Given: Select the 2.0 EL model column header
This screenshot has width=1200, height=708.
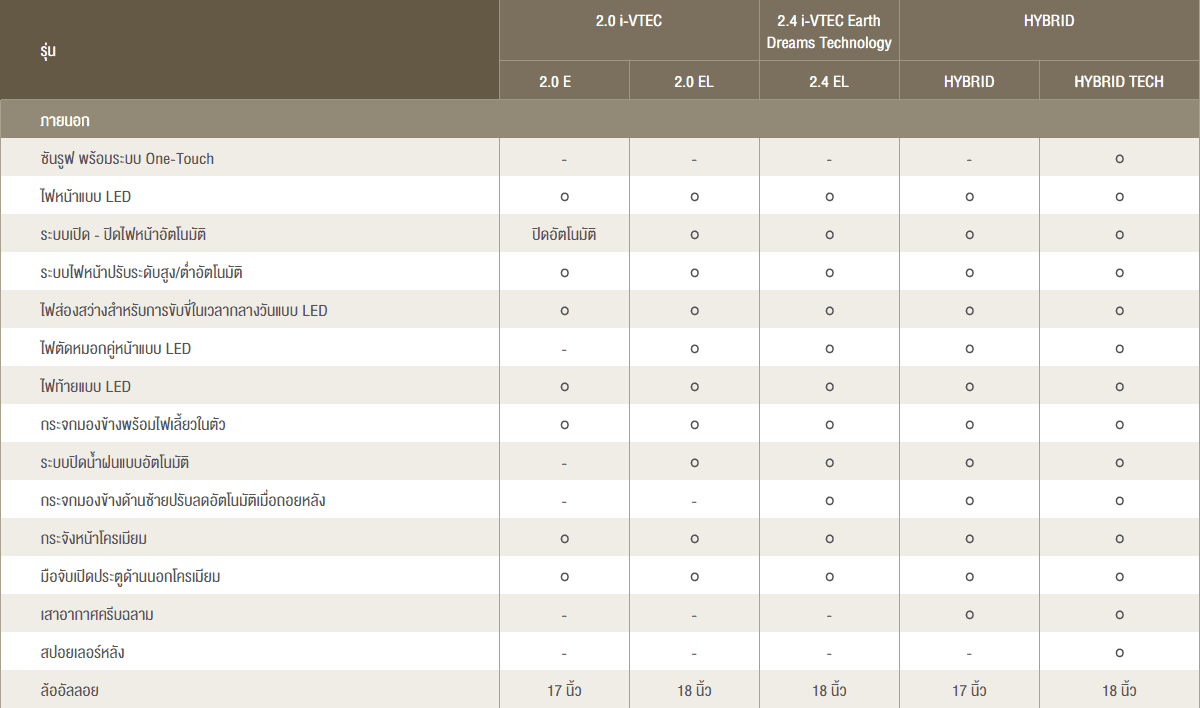Looking at the screenshot, I should click(694, 82).
